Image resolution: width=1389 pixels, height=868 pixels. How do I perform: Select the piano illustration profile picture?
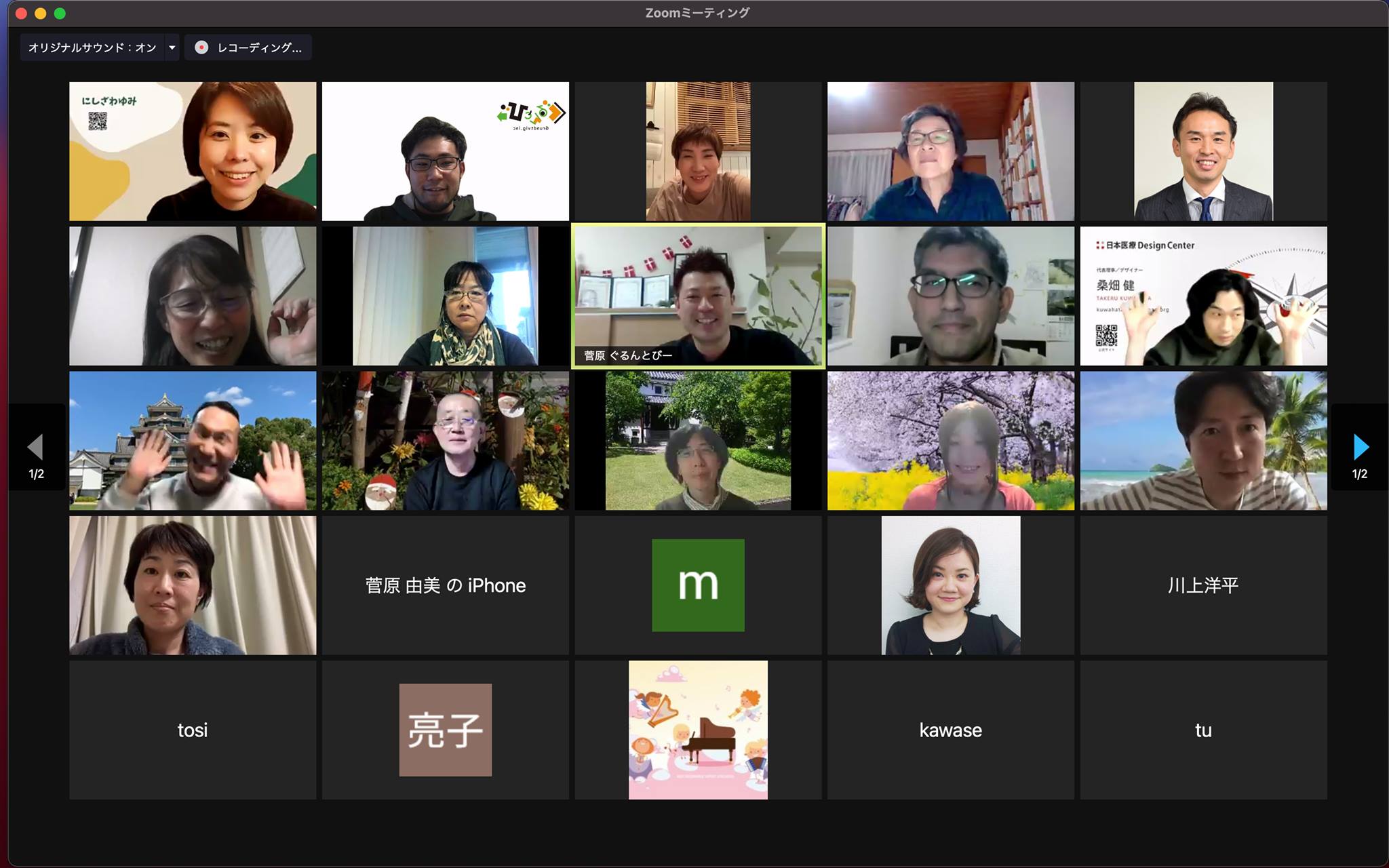[x=698, y=730]
